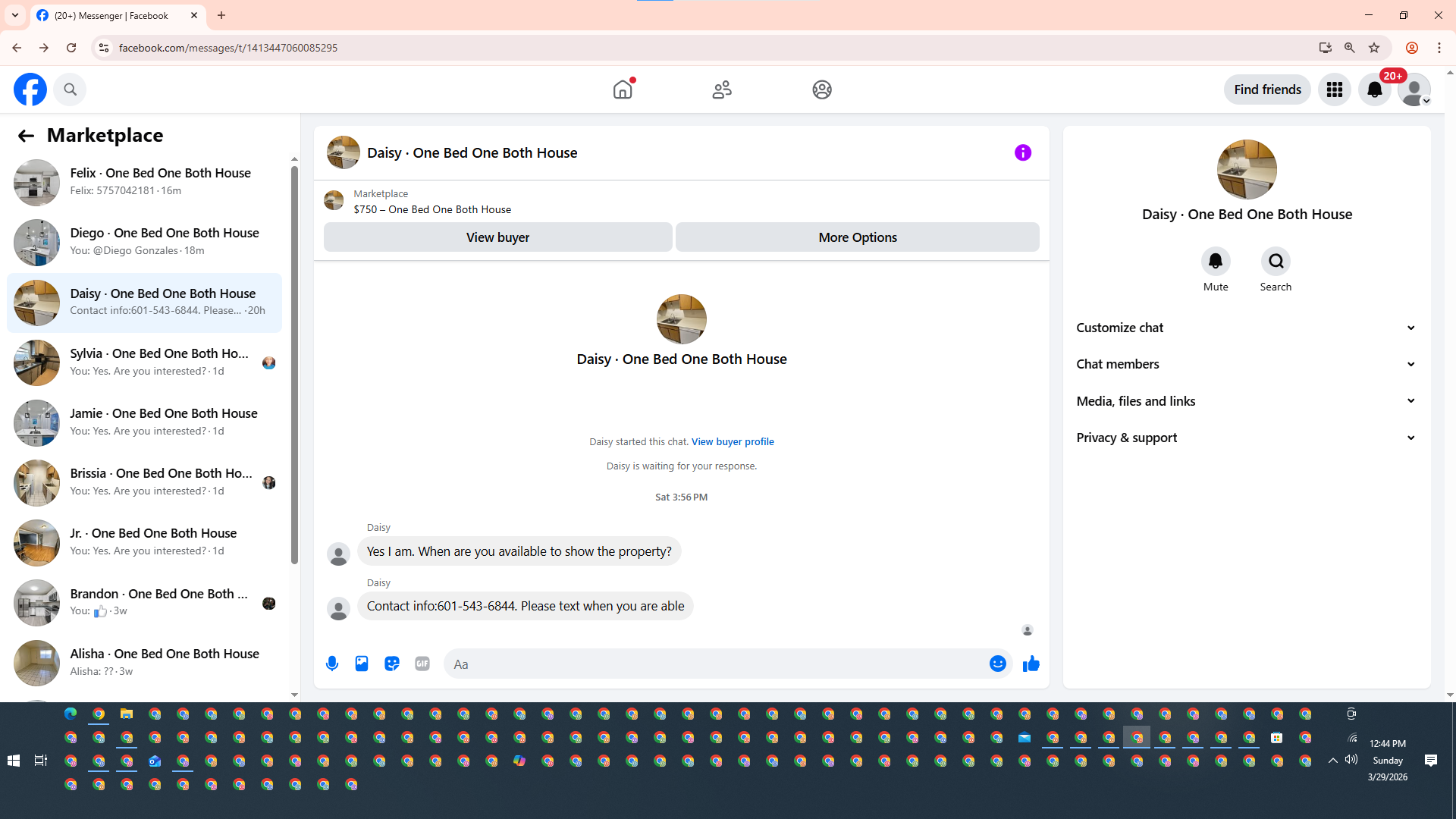This screenshot has width=1456, height=819.
Task: Click the 'Contact info:601-543-6844' message bubble
Action: [526, 606]
